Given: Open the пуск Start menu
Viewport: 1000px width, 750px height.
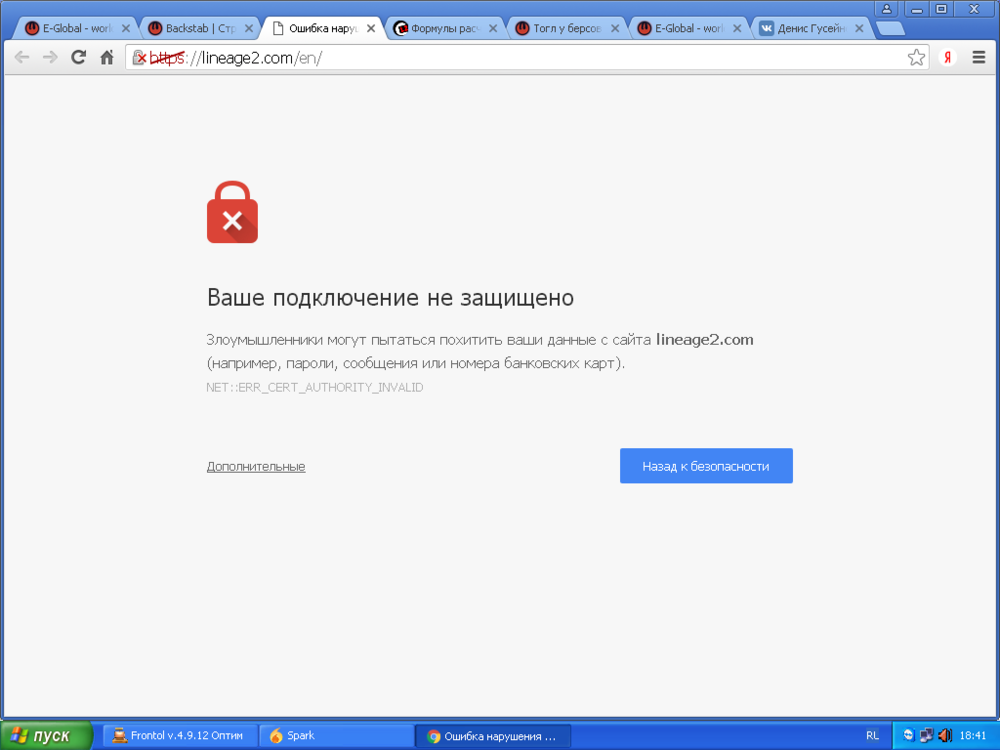Looking at the screenshot, I should [46, 735].
